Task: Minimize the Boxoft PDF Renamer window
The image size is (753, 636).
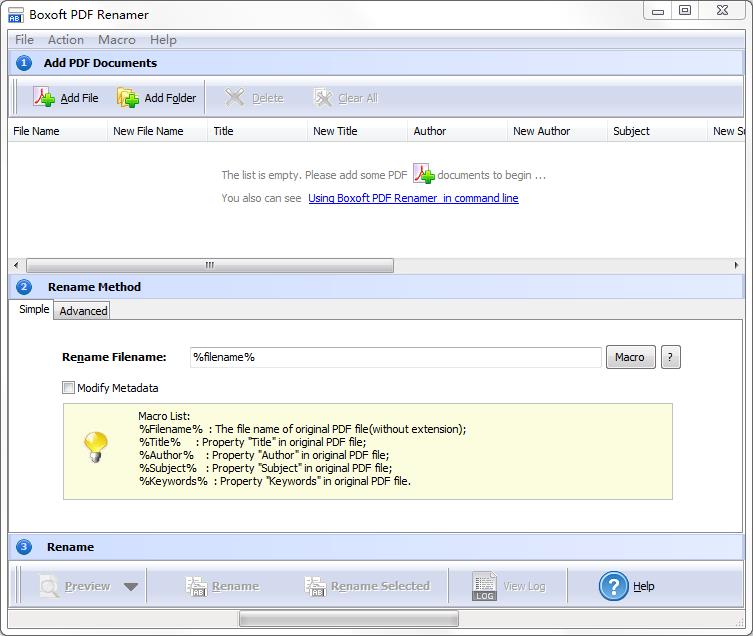Action: [658, 11]
